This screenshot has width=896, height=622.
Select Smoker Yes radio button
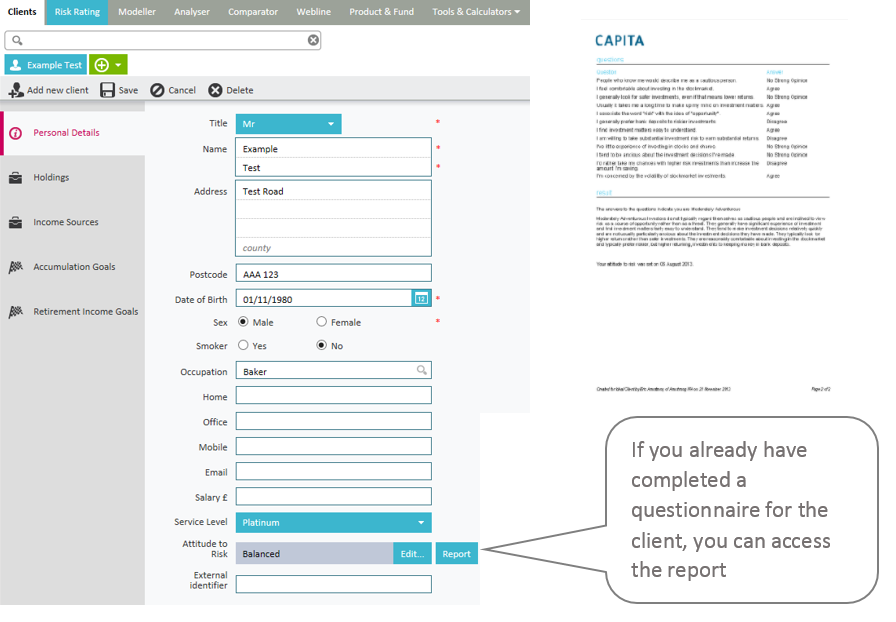(x=243, y=345)
